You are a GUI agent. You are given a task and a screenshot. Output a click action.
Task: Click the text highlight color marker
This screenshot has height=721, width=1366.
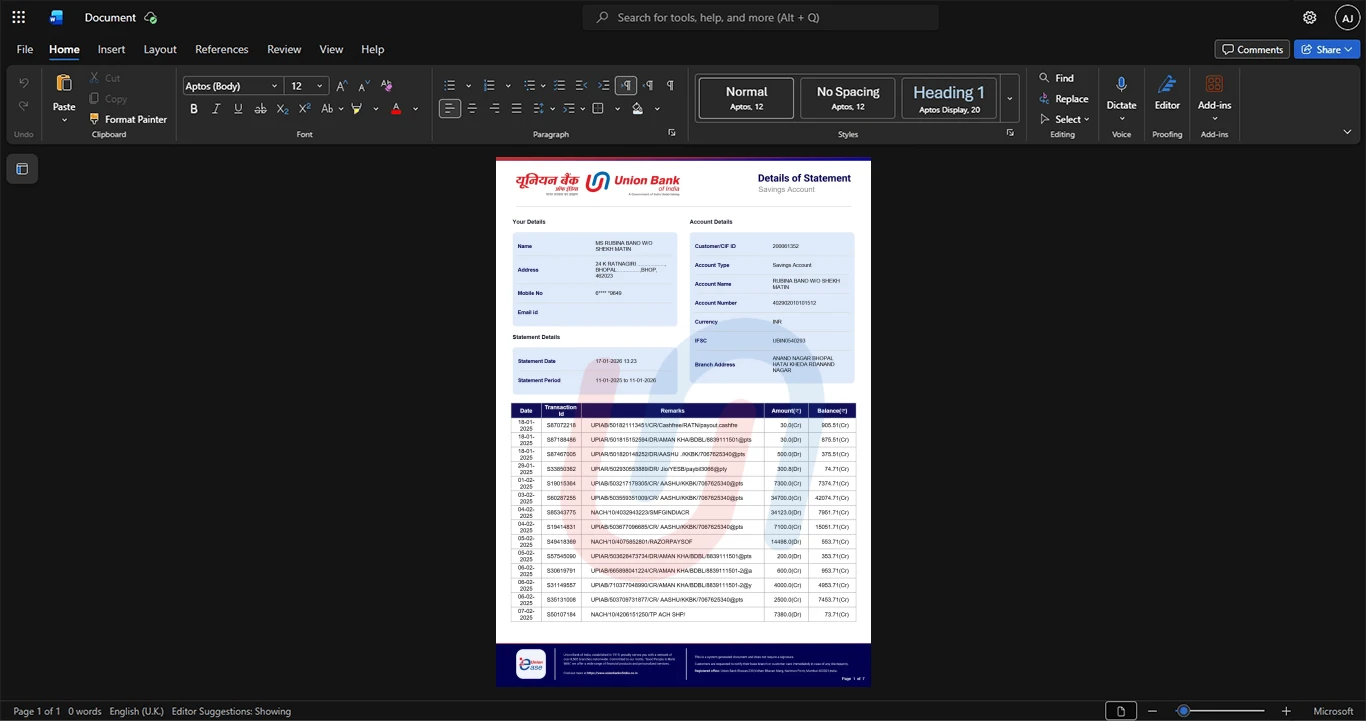coord(356,109)
